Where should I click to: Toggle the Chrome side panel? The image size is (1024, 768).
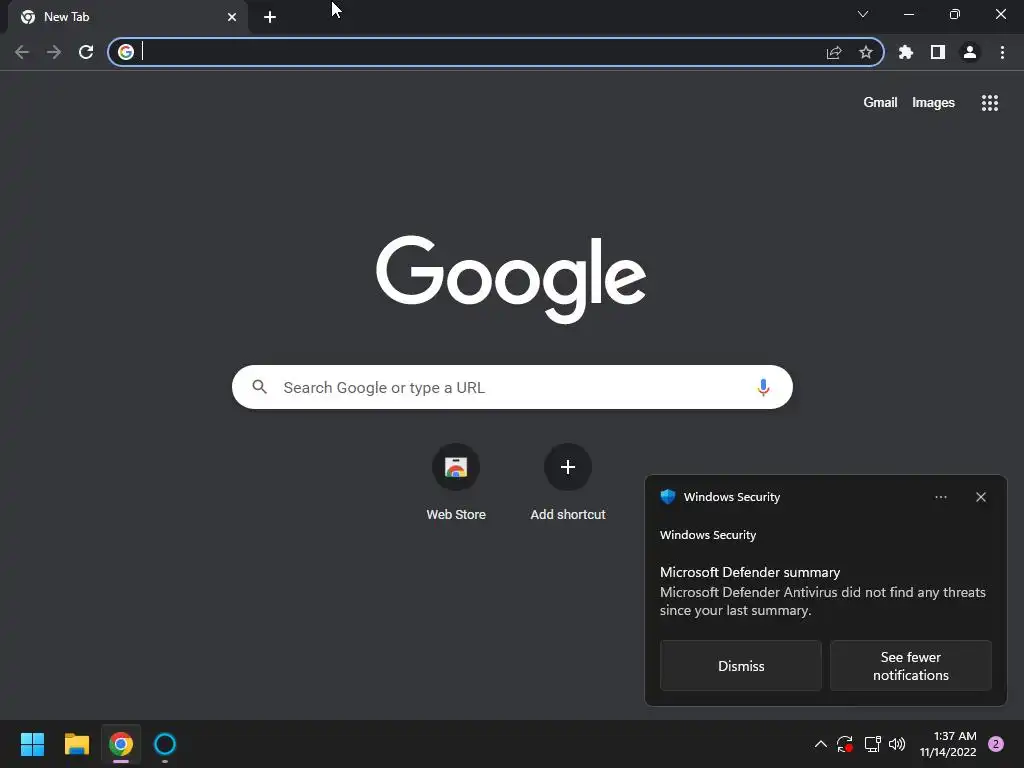click(938, 52)
